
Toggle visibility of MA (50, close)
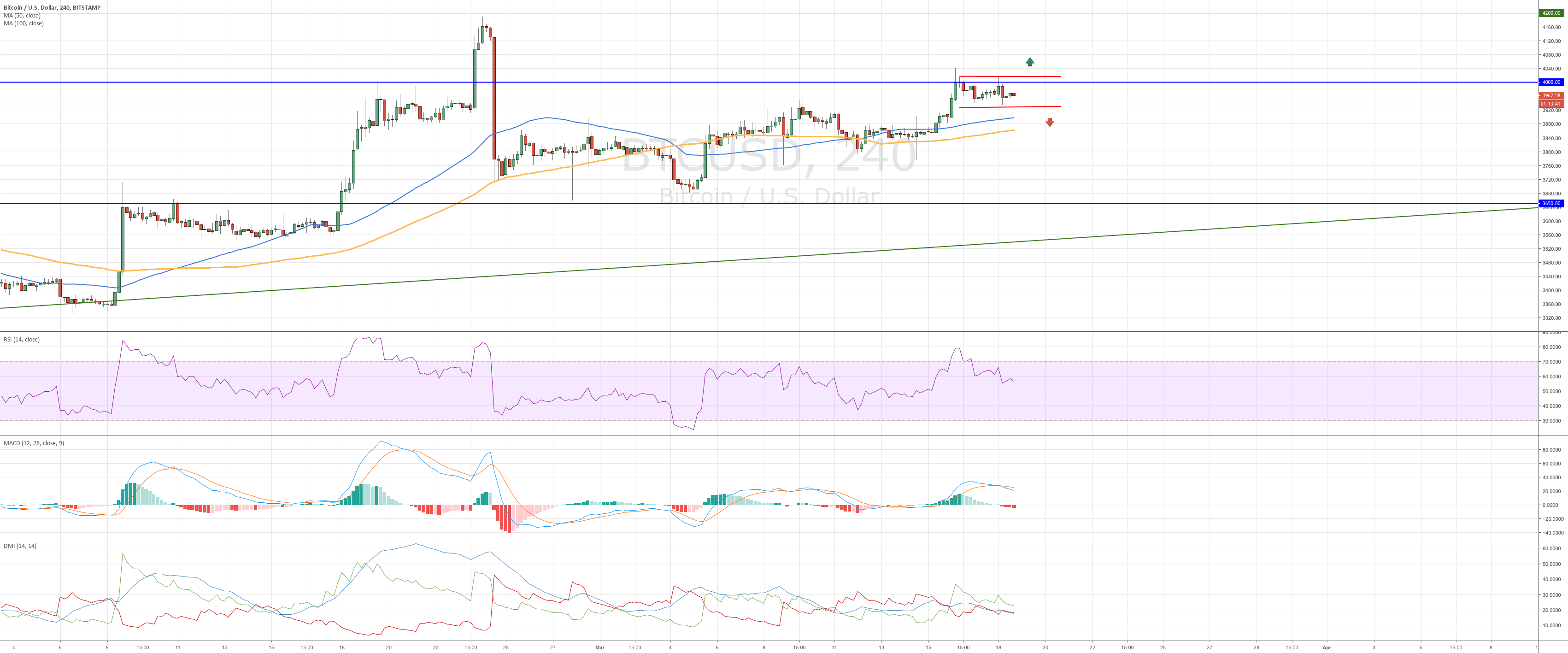tap(23, 15)
